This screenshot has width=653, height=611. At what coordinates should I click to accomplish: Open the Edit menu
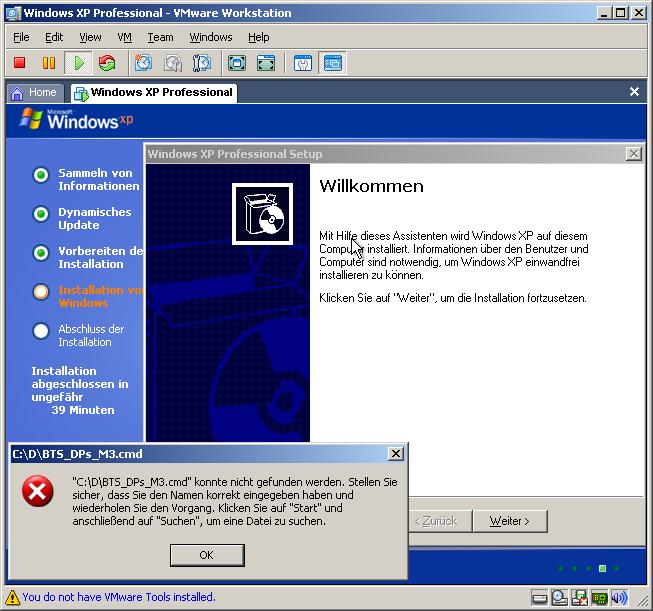(54, 37)
